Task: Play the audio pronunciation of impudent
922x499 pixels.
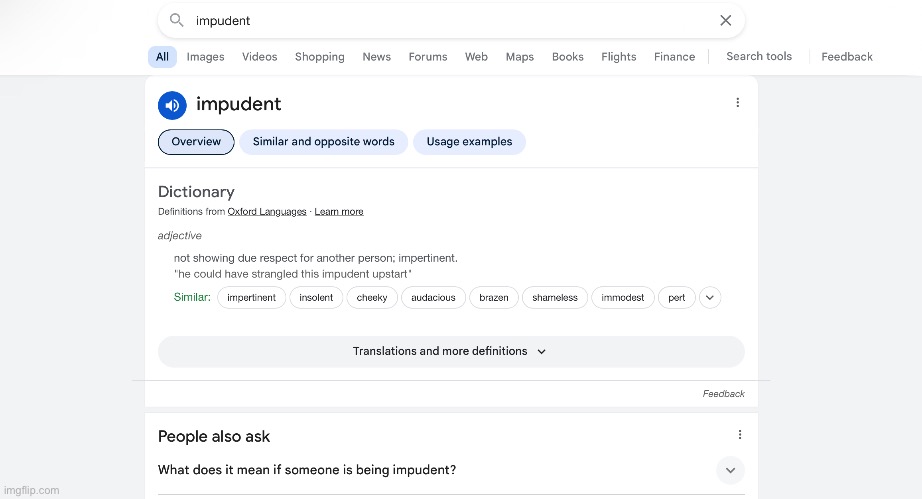Action: 172,105
